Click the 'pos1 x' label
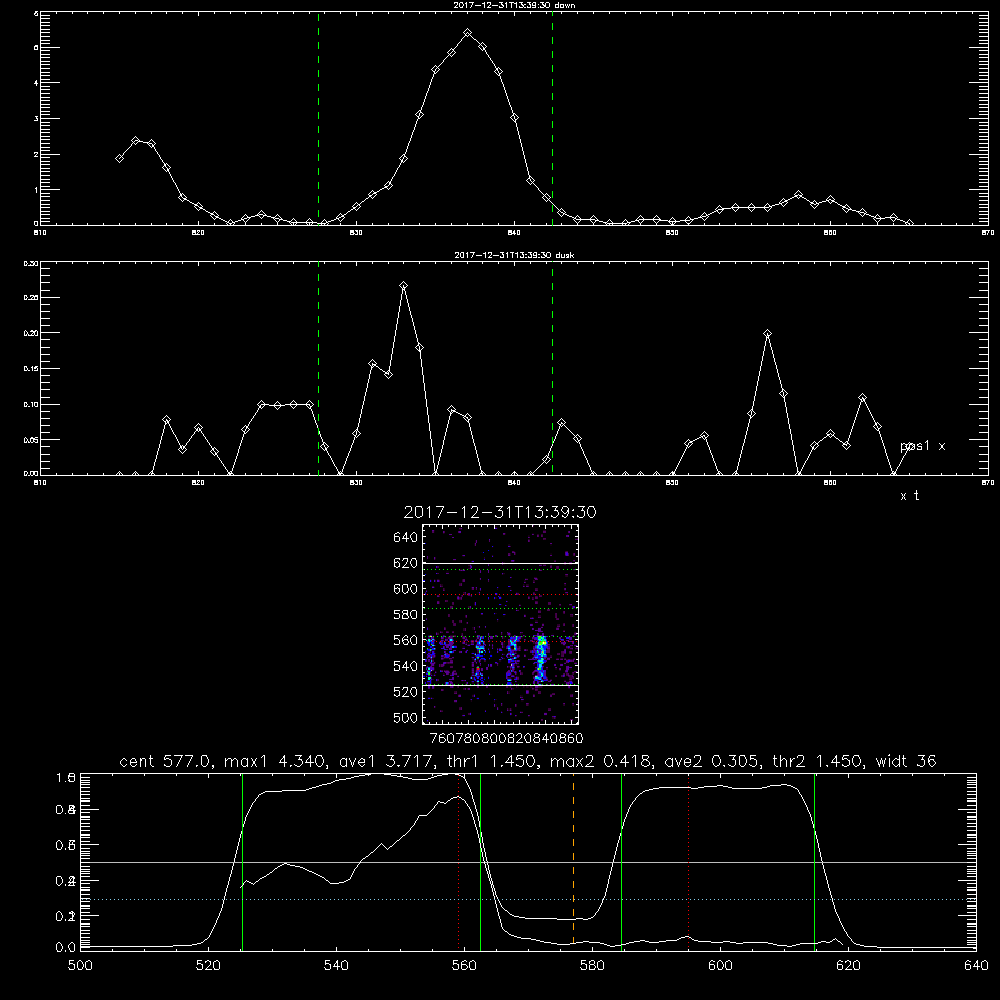This screenshot has width=1000, height=1000. (x=922, y=446)
